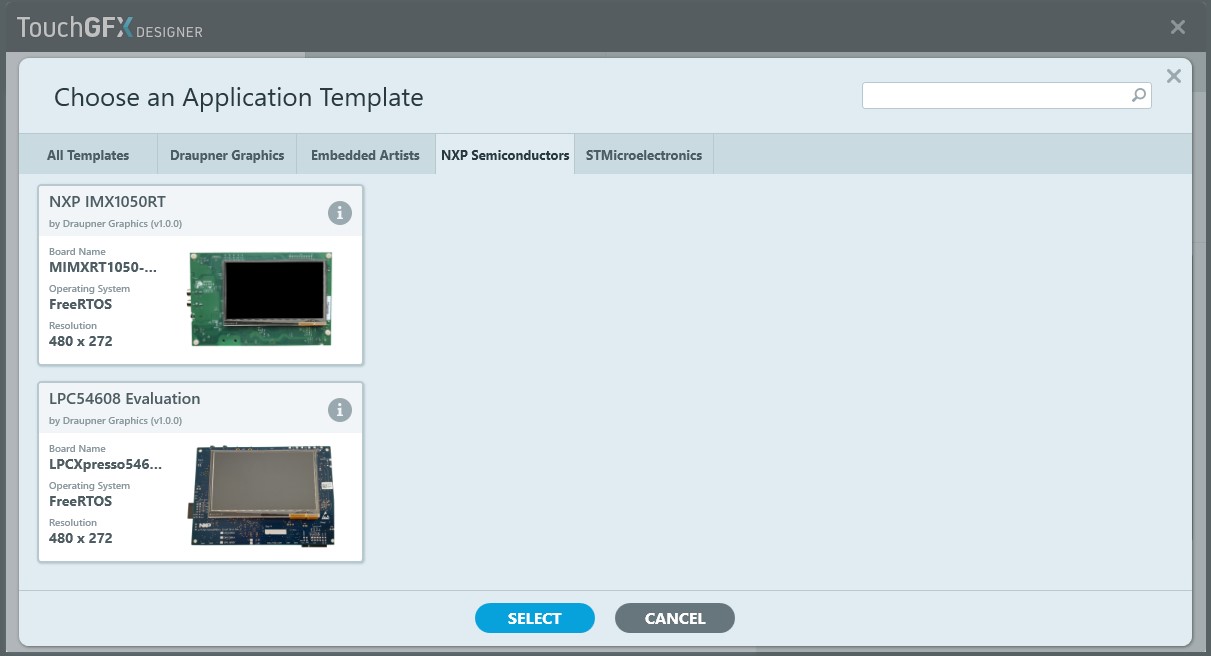The image size is (1211, 656).
Task: Click the MIMXRT1050 board name text
Action: (x=105, y=267)
